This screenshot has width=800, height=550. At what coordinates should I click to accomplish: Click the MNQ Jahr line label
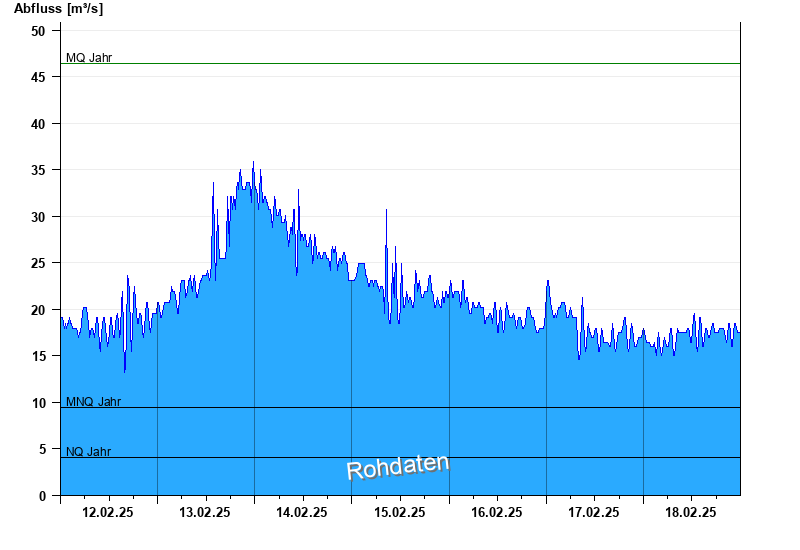(x=93, y=402)
